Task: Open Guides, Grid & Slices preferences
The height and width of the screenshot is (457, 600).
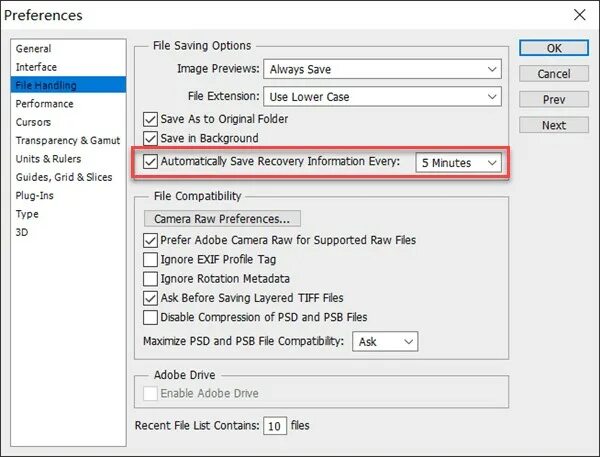Action: tap(64, 177)
